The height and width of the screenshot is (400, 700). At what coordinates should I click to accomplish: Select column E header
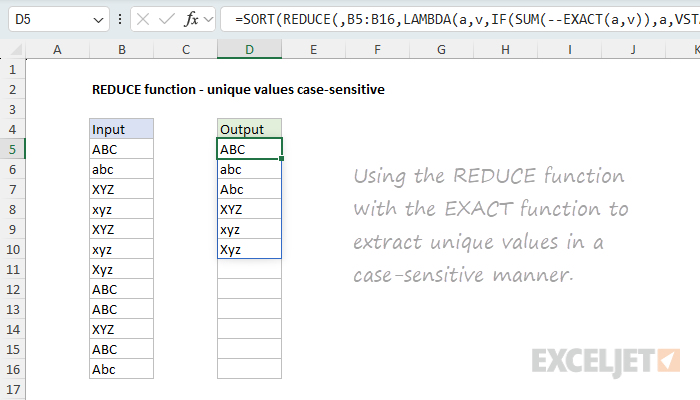pos(314,50)
